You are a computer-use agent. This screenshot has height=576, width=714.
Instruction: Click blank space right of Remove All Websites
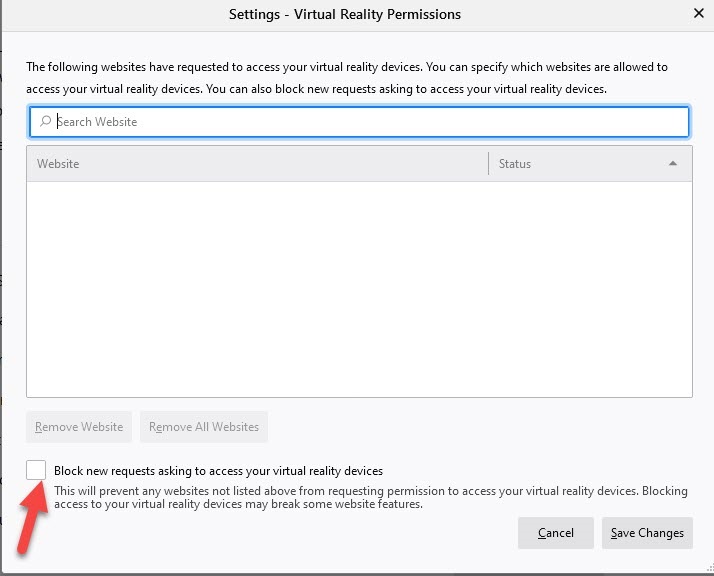480,427
